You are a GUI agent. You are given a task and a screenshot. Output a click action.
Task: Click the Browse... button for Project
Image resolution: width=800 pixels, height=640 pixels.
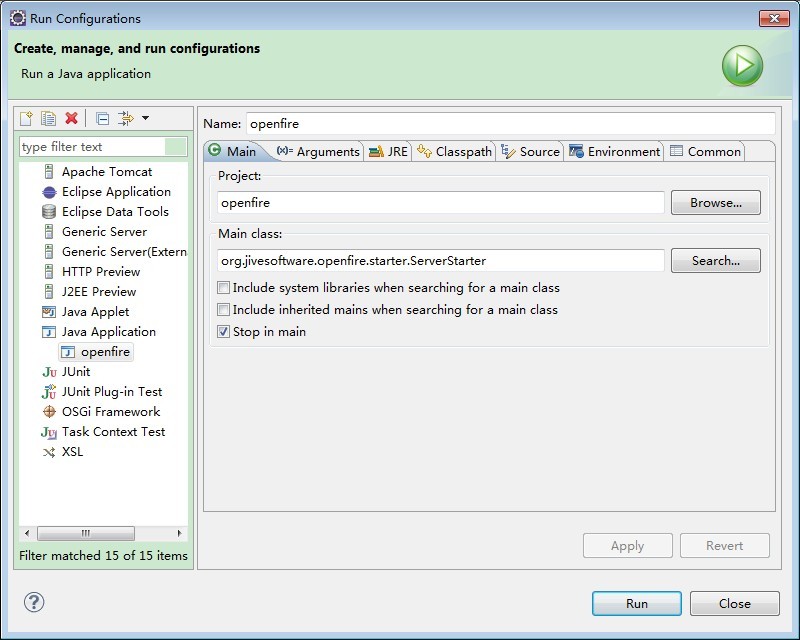(715, 203)
